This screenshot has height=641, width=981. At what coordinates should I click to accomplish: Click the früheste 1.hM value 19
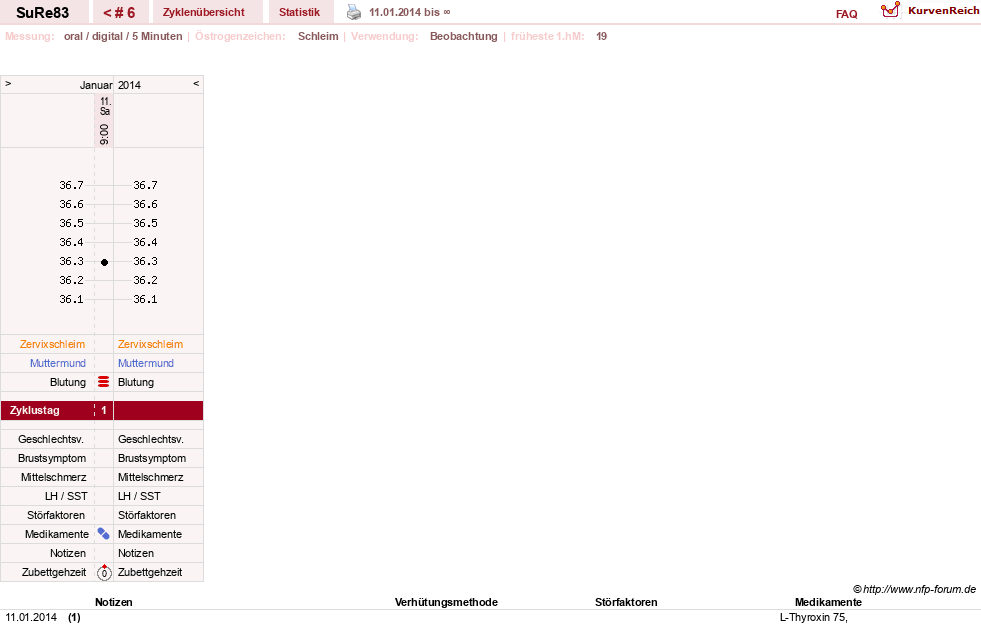[601, 36]
